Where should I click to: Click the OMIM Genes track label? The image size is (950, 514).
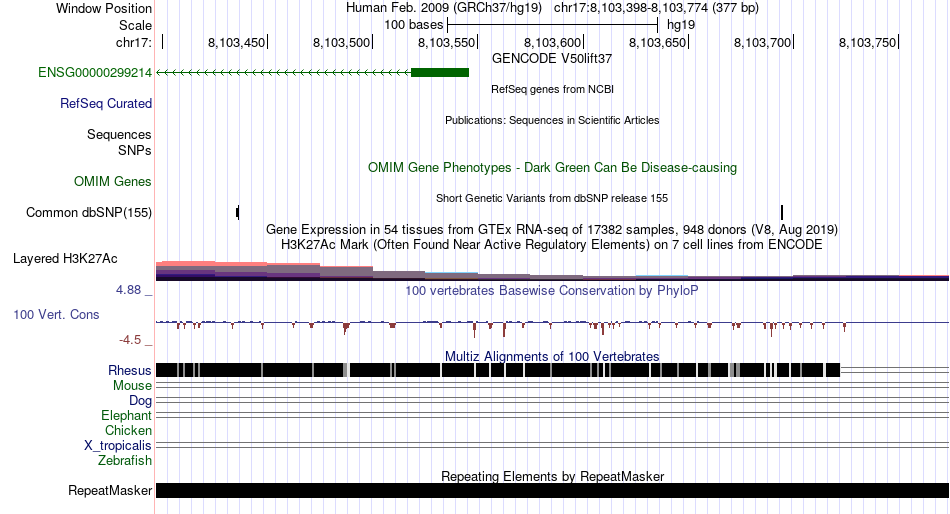click(113, 181)
